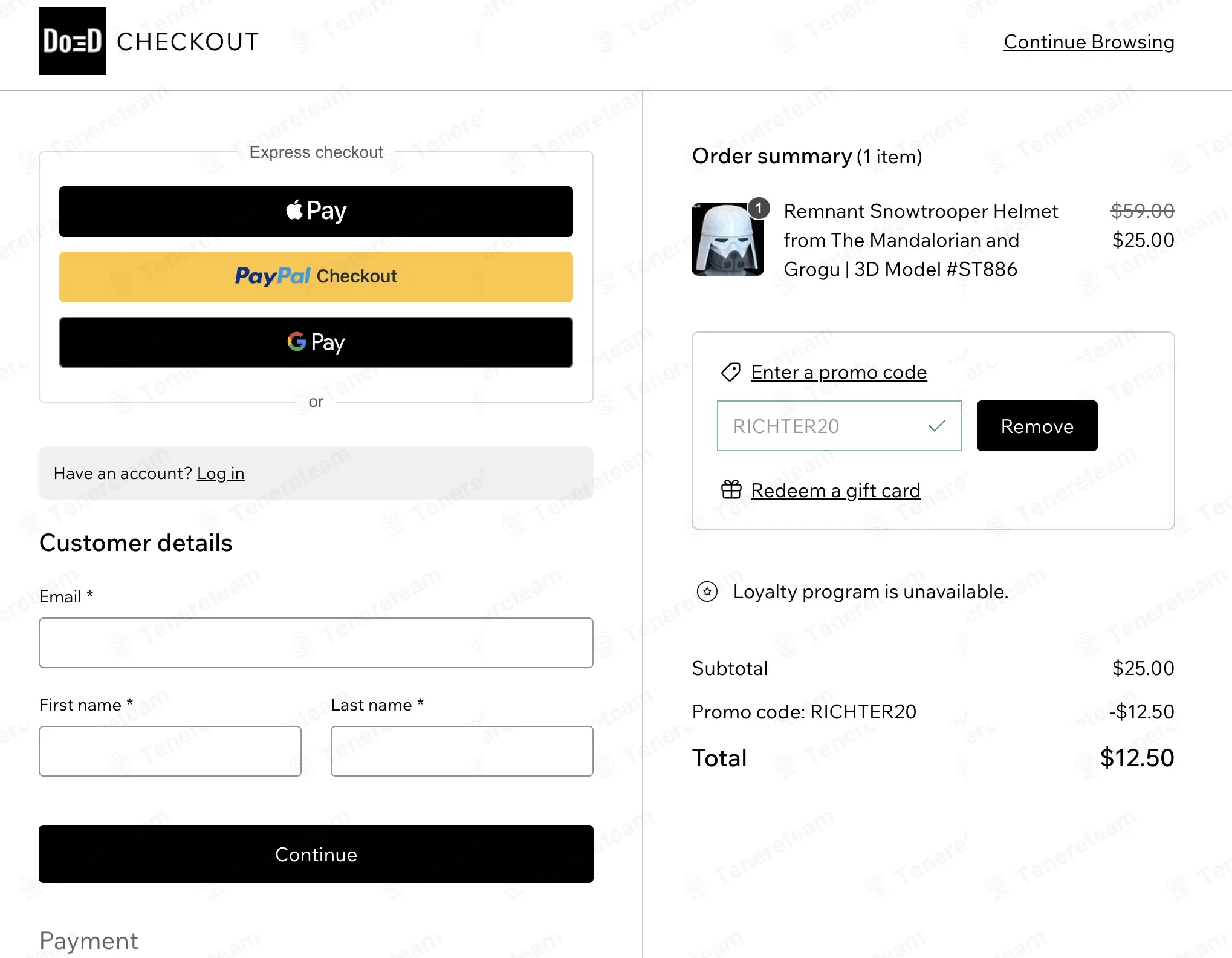This screenshot has height=958, width=1232.
Task: Expand the Enter a promo code section
Action: (838, 372)
